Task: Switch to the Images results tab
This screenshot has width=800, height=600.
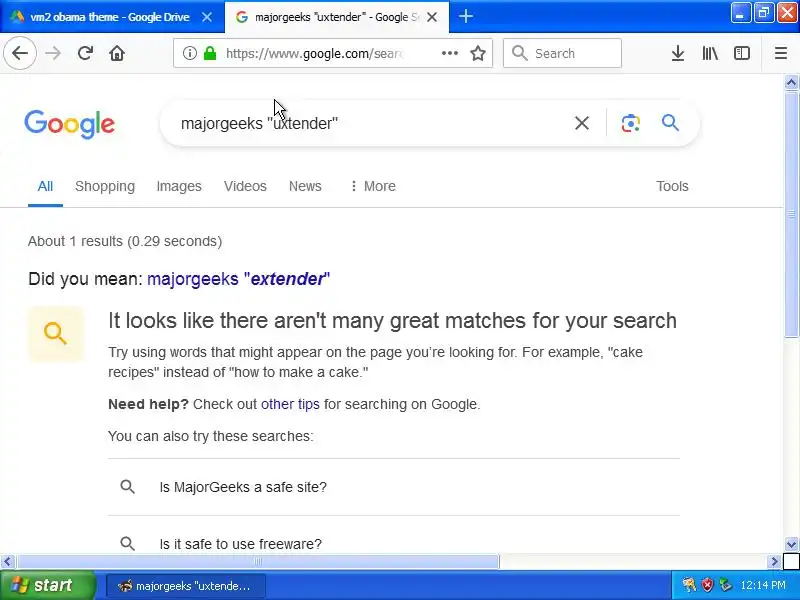Action: point(179,186)
